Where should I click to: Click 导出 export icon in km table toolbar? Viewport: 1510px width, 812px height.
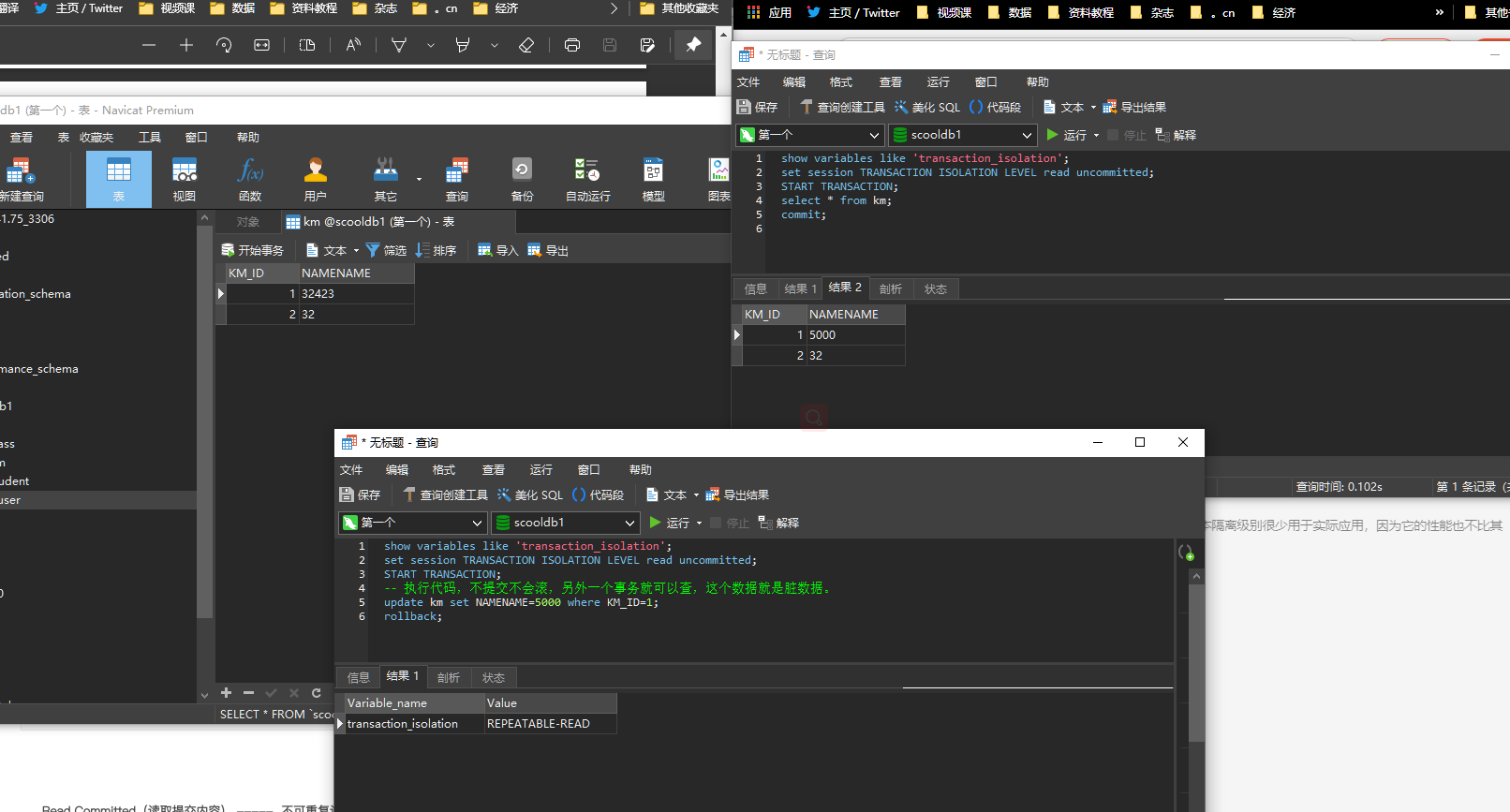click(548, 250)
